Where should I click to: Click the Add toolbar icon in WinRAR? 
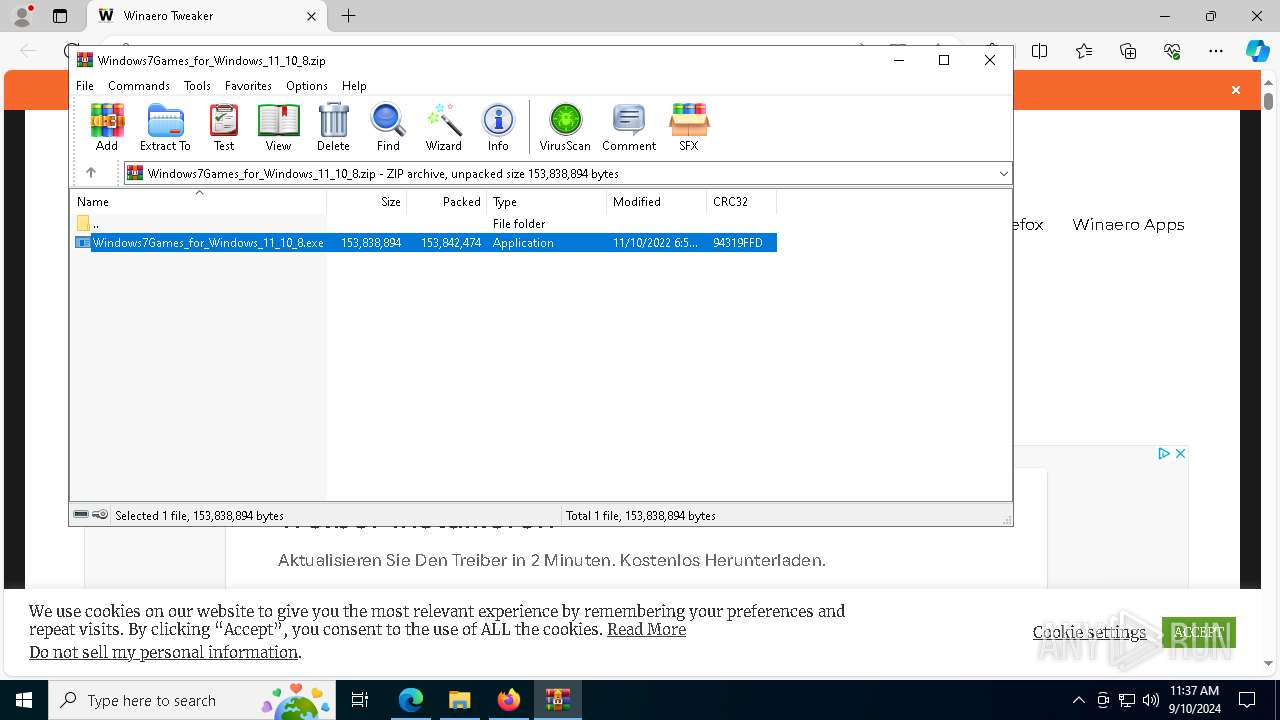[107, 127]
